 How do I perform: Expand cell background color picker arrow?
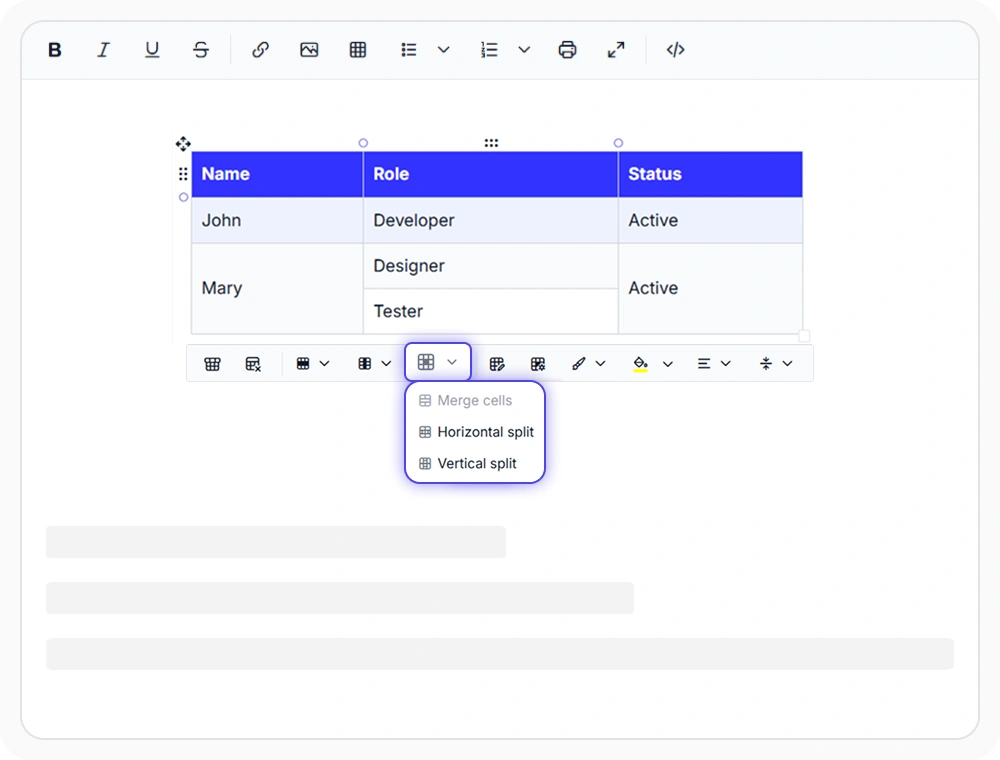click(x=668, y=364)
